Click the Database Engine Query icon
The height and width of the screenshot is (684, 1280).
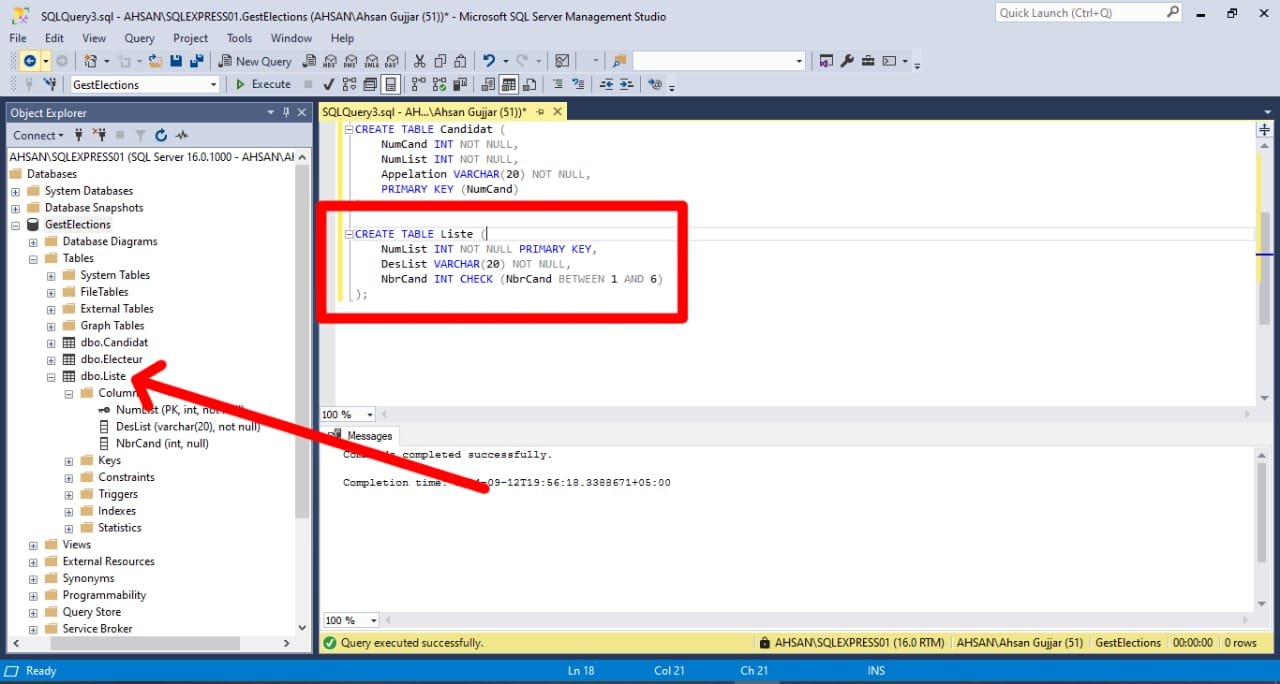coord(309,61)
